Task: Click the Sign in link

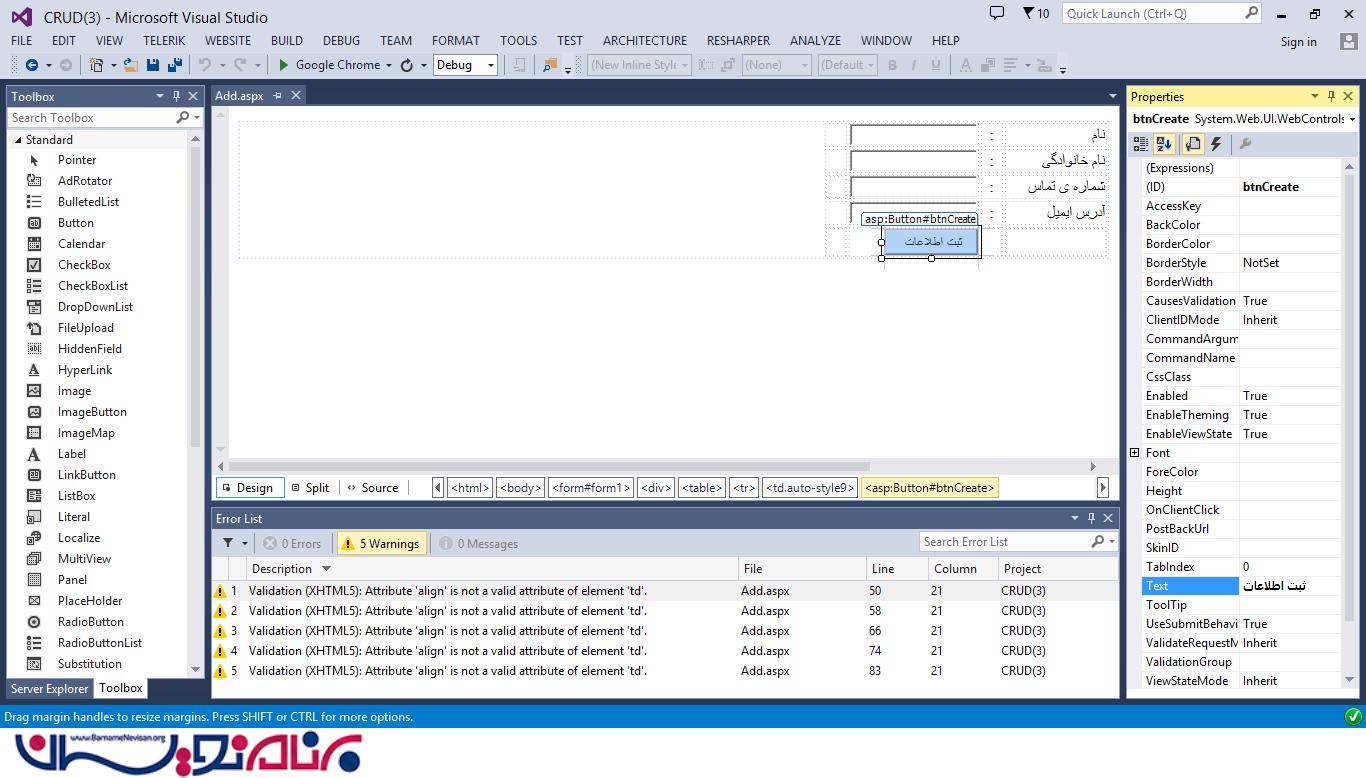Action: (x=1298, y=42)
